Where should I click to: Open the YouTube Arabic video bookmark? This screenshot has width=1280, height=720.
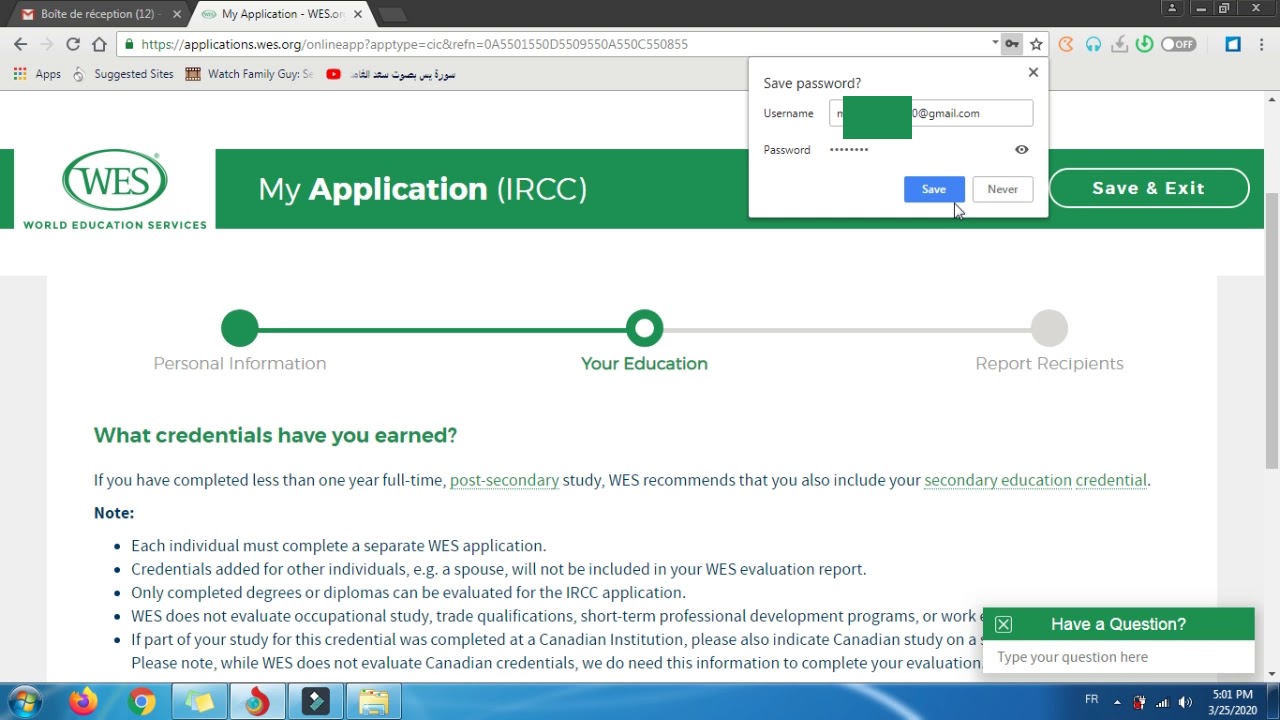pos(391,74)
